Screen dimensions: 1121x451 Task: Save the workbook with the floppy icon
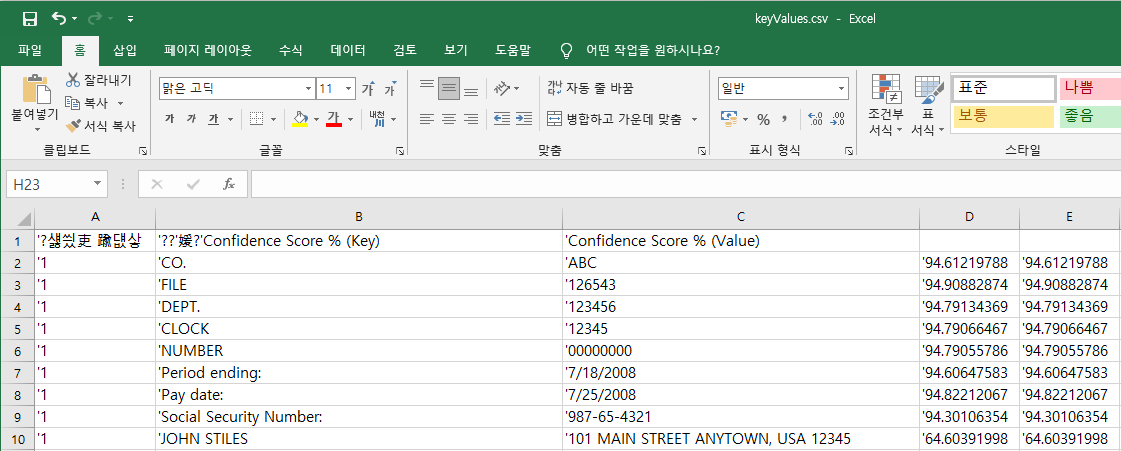point(30,19)
